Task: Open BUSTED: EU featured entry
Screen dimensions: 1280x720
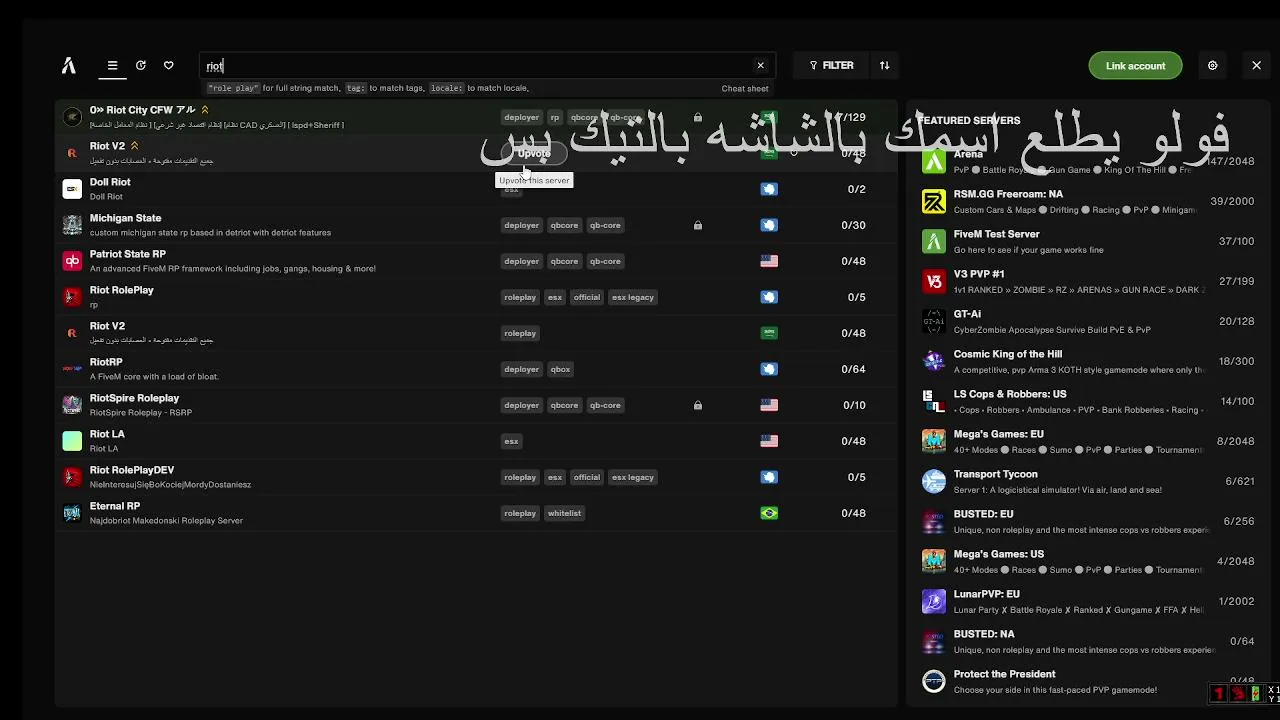Action: click(1087, 522)
